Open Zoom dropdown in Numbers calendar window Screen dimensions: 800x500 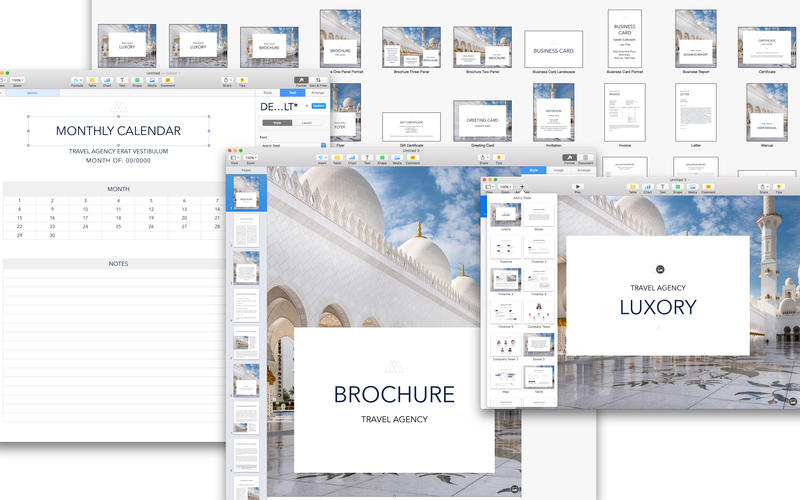[x=17, y=81]
